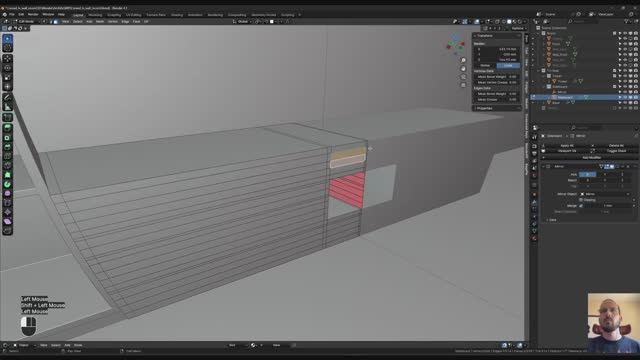
Task: Toggle X-ray in viewport header
Action: pos(497,22)
